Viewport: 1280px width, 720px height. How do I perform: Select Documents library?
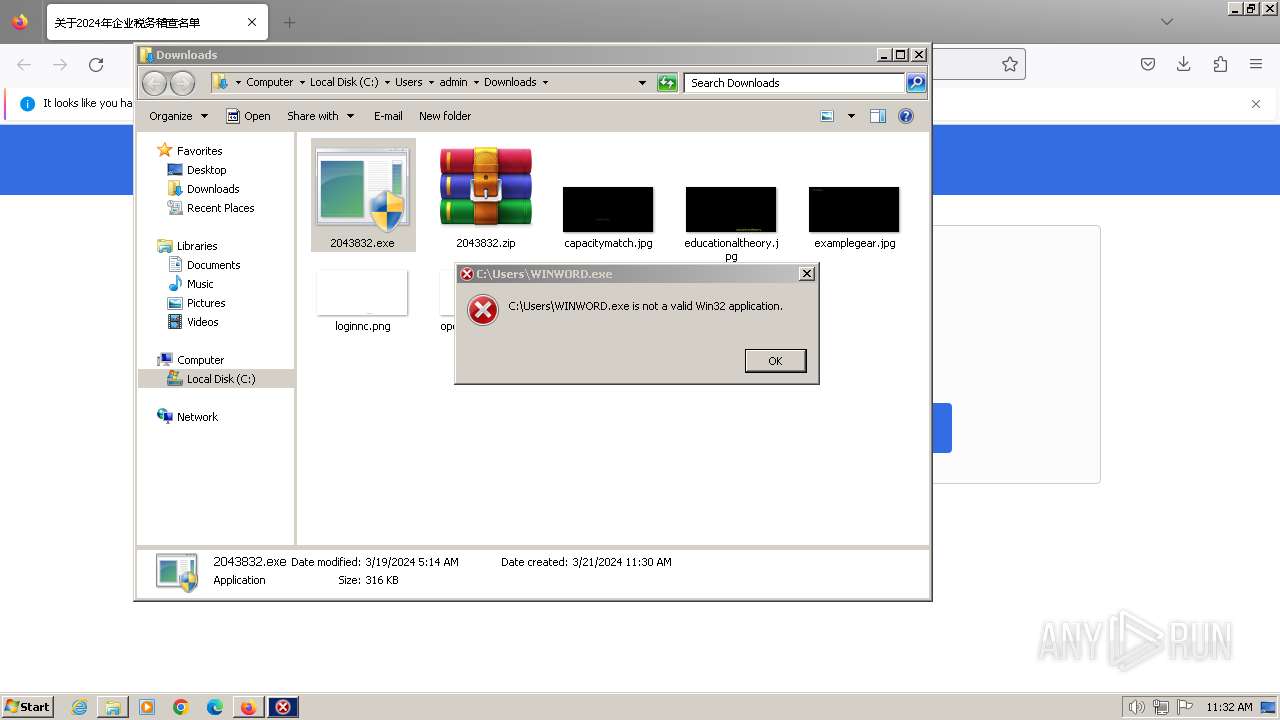click(x=213, y=265)
